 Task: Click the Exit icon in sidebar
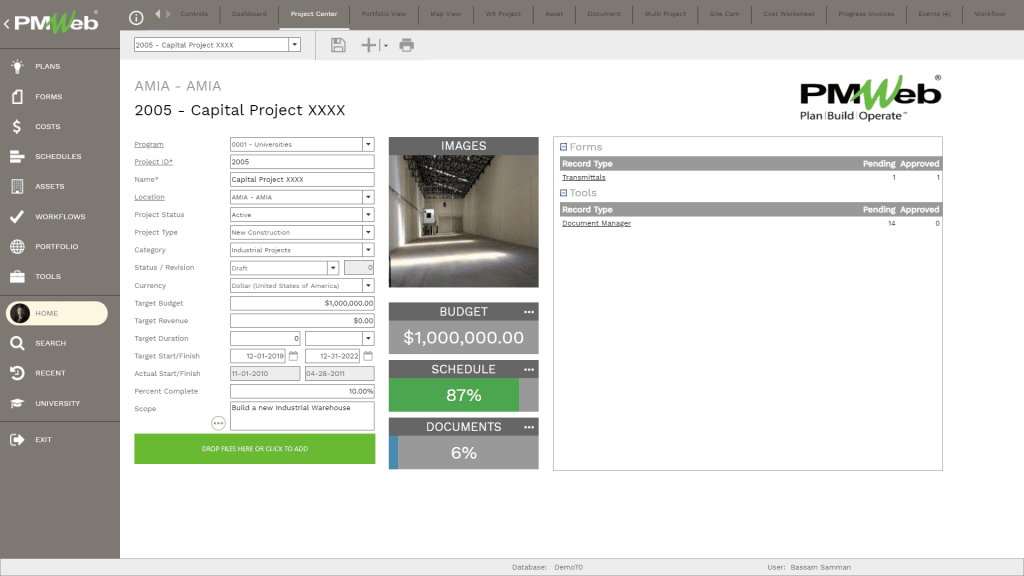pyautogui.click(x=17, y=440)
